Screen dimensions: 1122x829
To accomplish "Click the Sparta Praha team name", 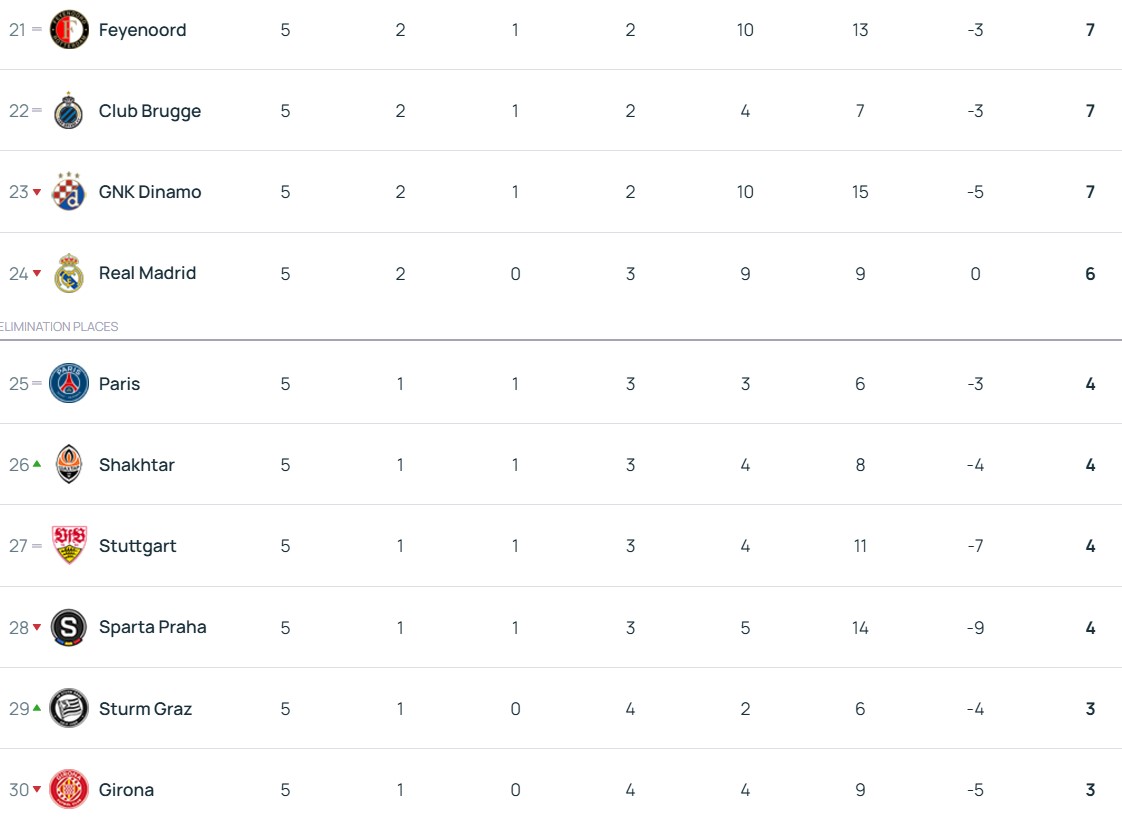I will click(152, 628).
